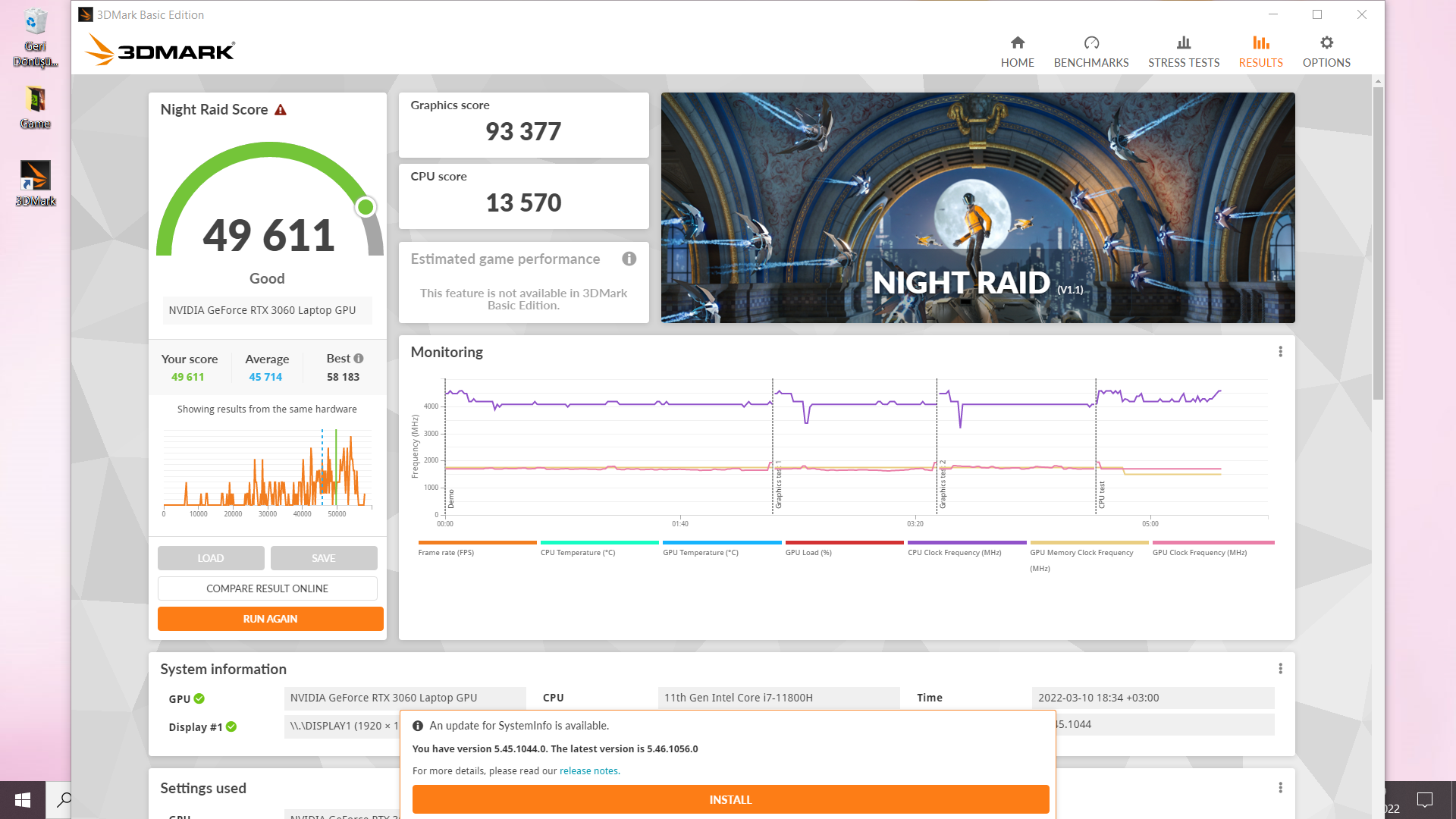Open Monitoring panel three-dot menu
The width and height of the screenshot is (1456, 819).
1280,352
